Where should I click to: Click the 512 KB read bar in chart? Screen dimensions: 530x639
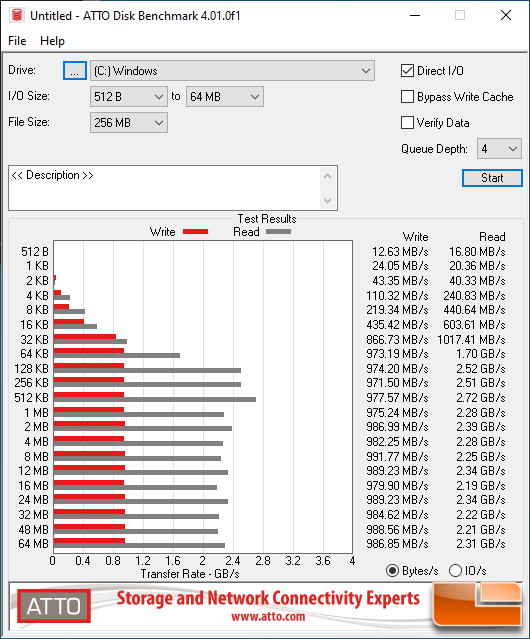click(155, 399)
